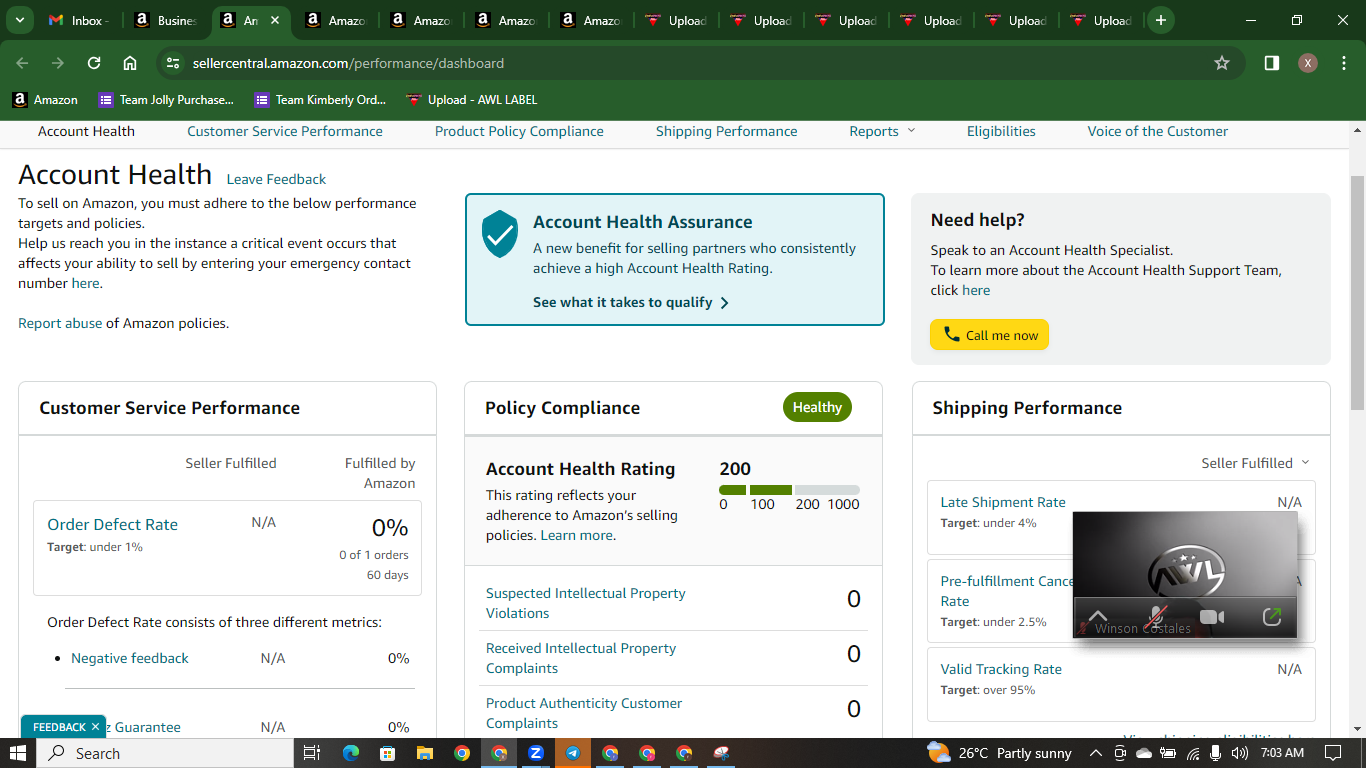Open File Explorer from the taskbar
The height and width of the screenshot is (768, 1366).
[425, 753]
